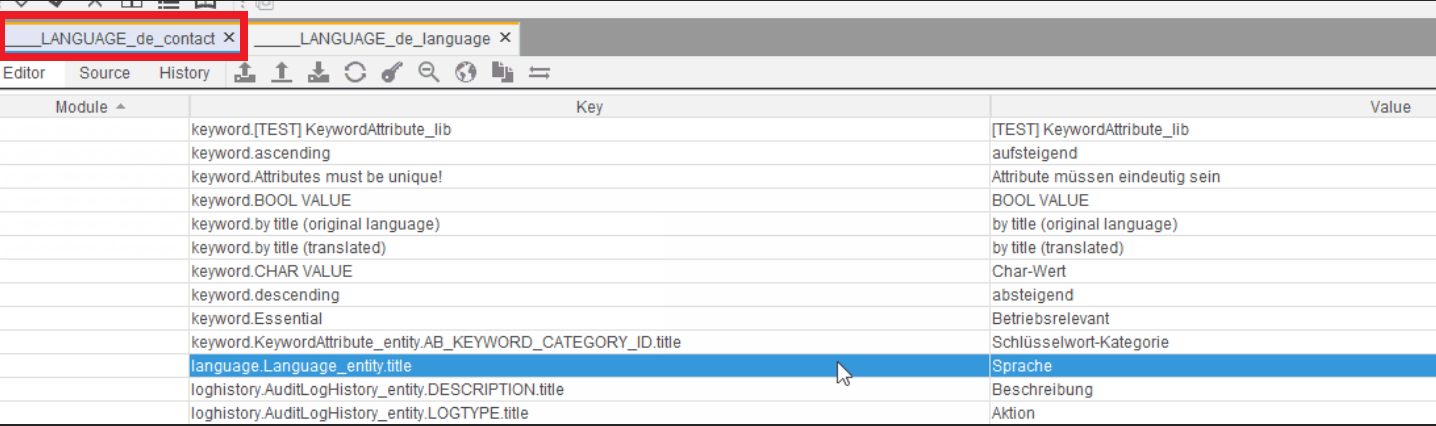Select the keyword.ascending key row
The height and width of the screenshot is (426, 1436).
tap(261, 153)
